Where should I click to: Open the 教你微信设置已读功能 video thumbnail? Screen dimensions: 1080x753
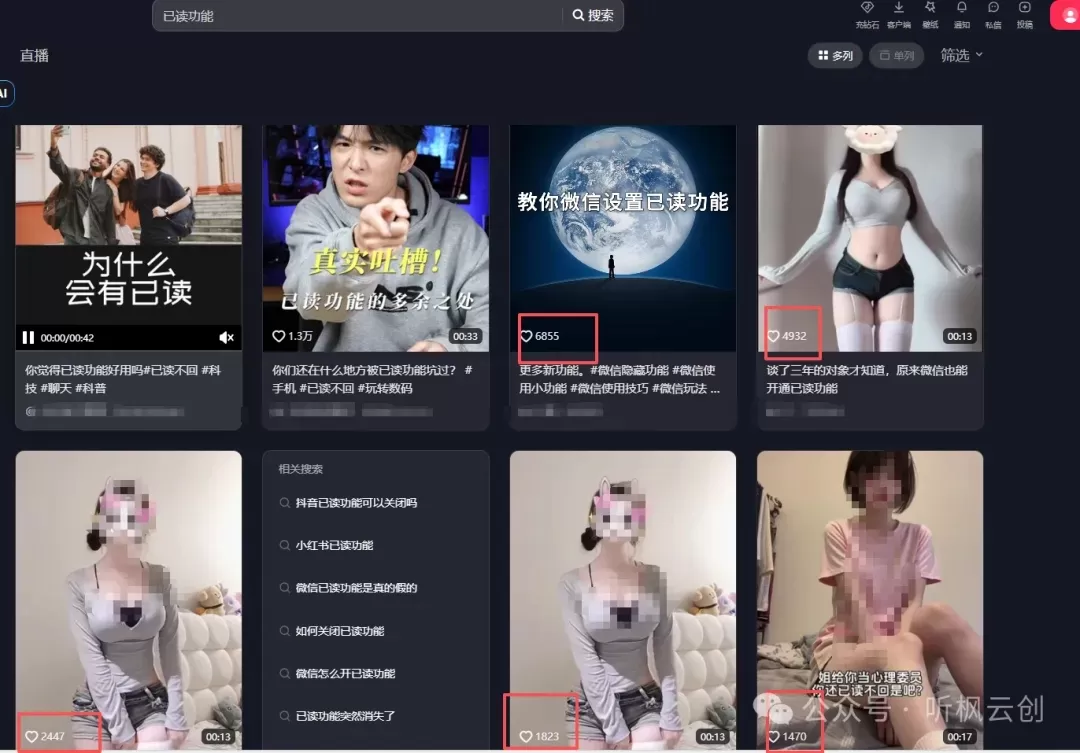(622, 230)
